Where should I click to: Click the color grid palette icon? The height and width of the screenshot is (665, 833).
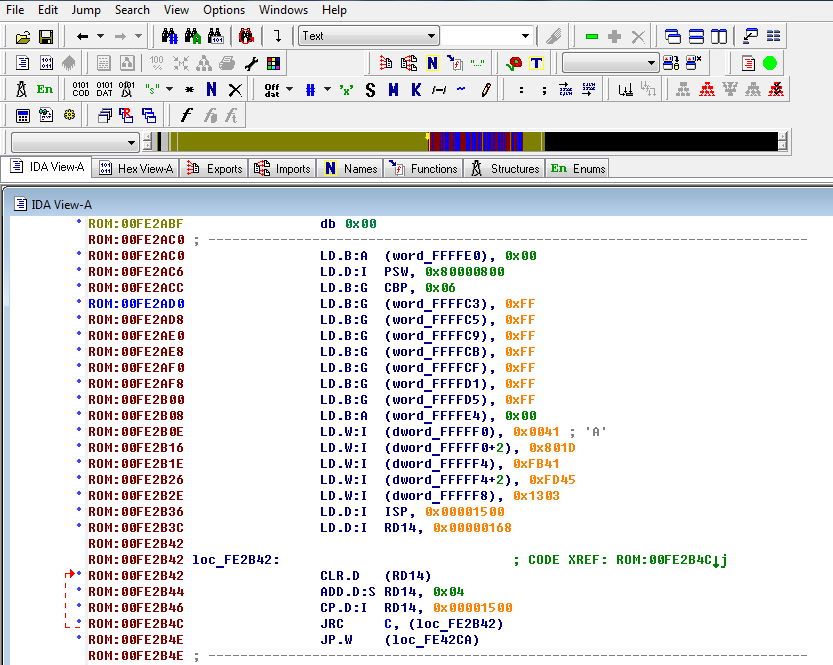pyautogui.click(x=273, y=63)
